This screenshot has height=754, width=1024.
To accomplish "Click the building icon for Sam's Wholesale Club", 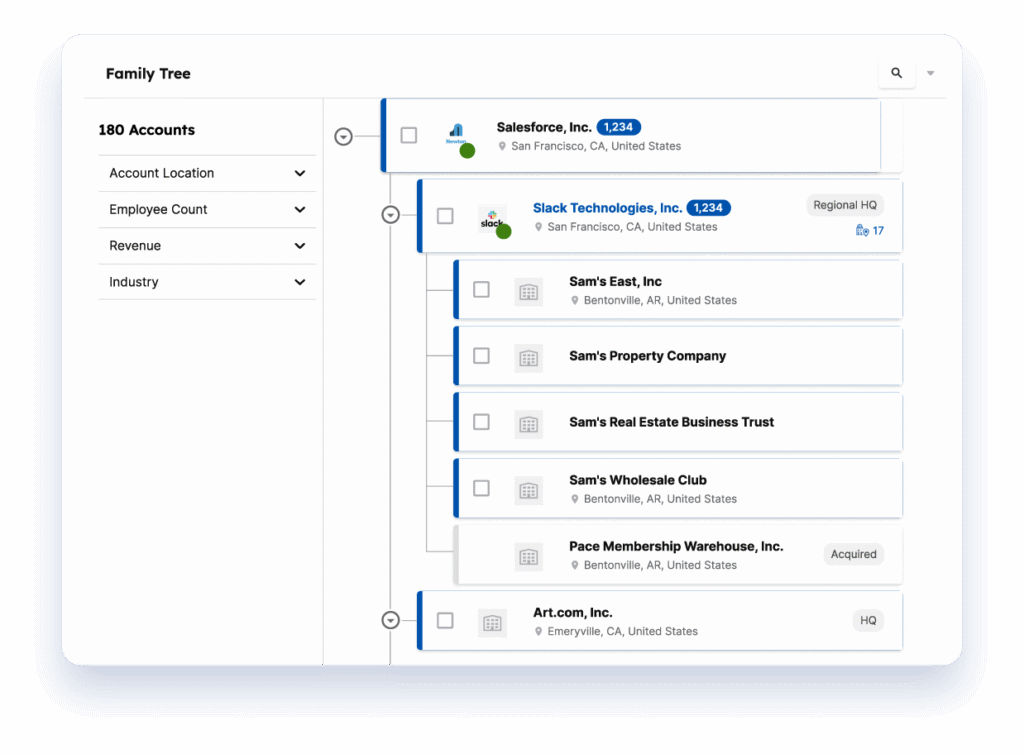I will coord(528,490).
